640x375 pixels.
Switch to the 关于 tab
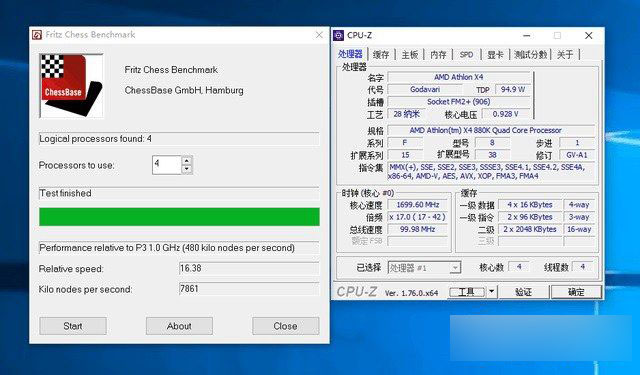[565, 55]
